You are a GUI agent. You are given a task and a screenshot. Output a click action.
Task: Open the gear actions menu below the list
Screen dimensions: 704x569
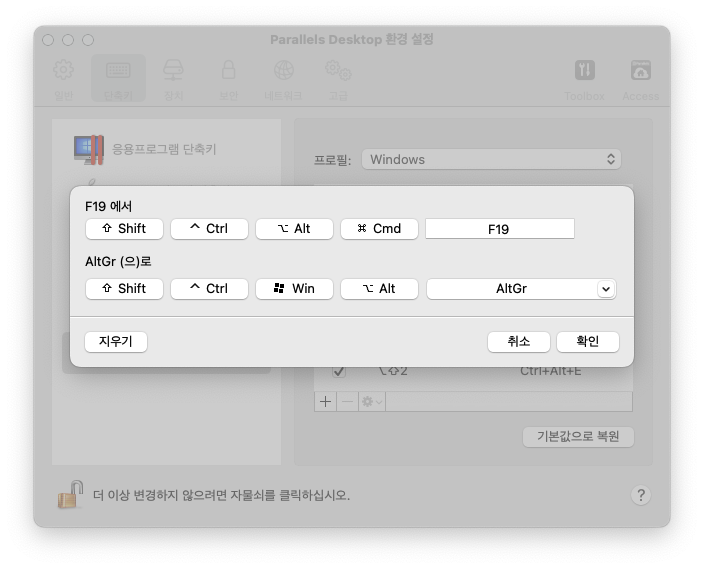(372, 401)
